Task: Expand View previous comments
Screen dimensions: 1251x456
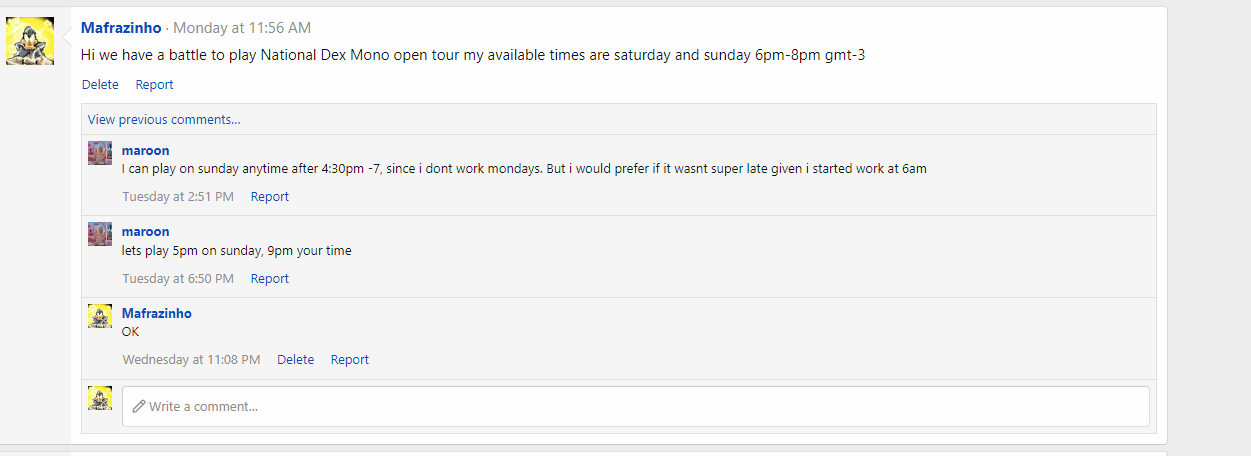Action: [164, 120]
